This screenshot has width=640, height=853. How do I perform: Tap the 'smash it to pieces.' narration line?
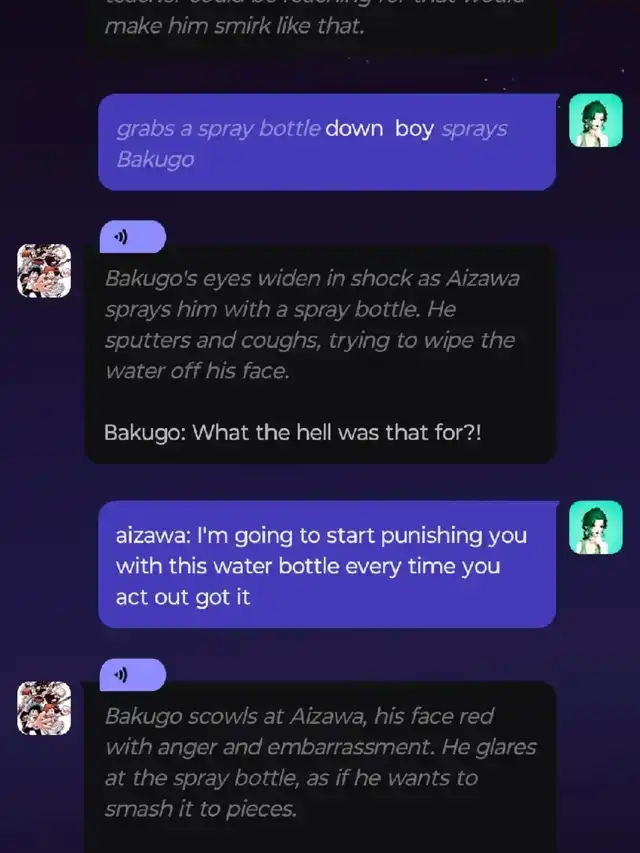(201, 809)
